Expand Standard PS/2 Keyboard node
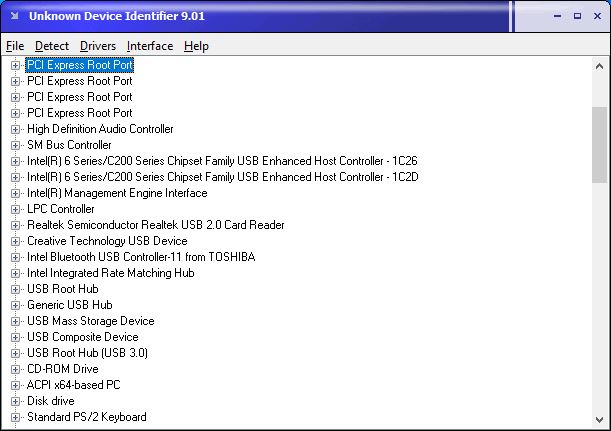This screenshot has width=611, height=431. (x=15, y=417)
